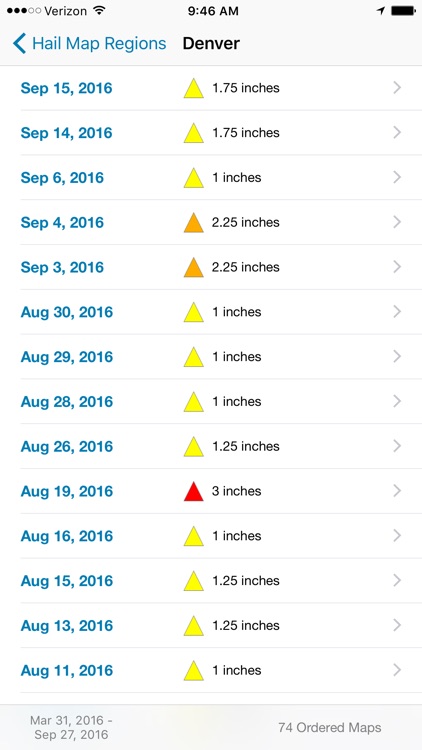The width and height of the screenshot is (422, 750).
Task: Tap the yellow triangle for Aug 11, 2016
Action: pos(194,670)
